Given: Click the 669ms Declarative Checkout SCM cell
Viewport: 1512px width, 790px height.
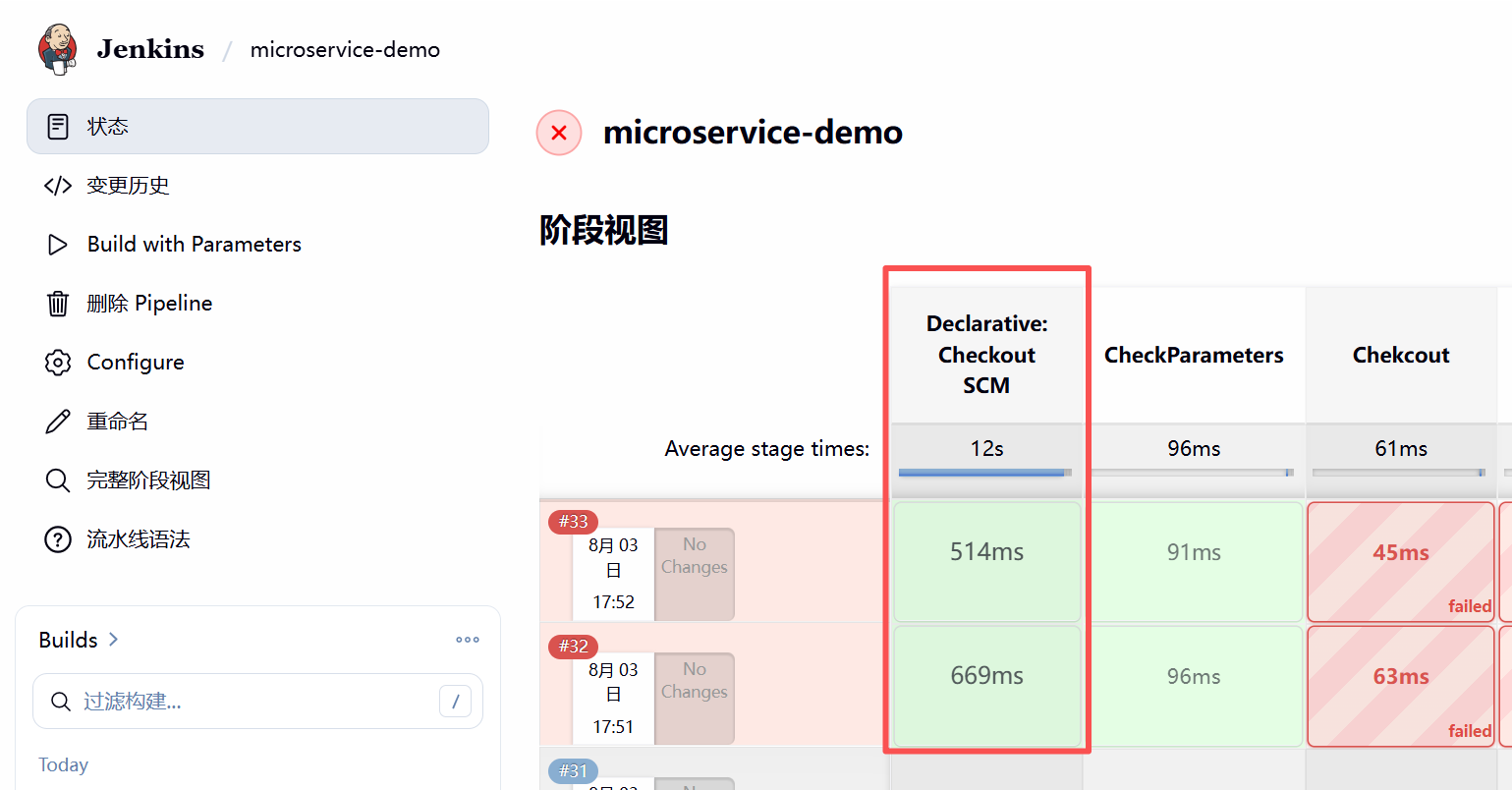Looking at the screenshot, I should 987,686.
